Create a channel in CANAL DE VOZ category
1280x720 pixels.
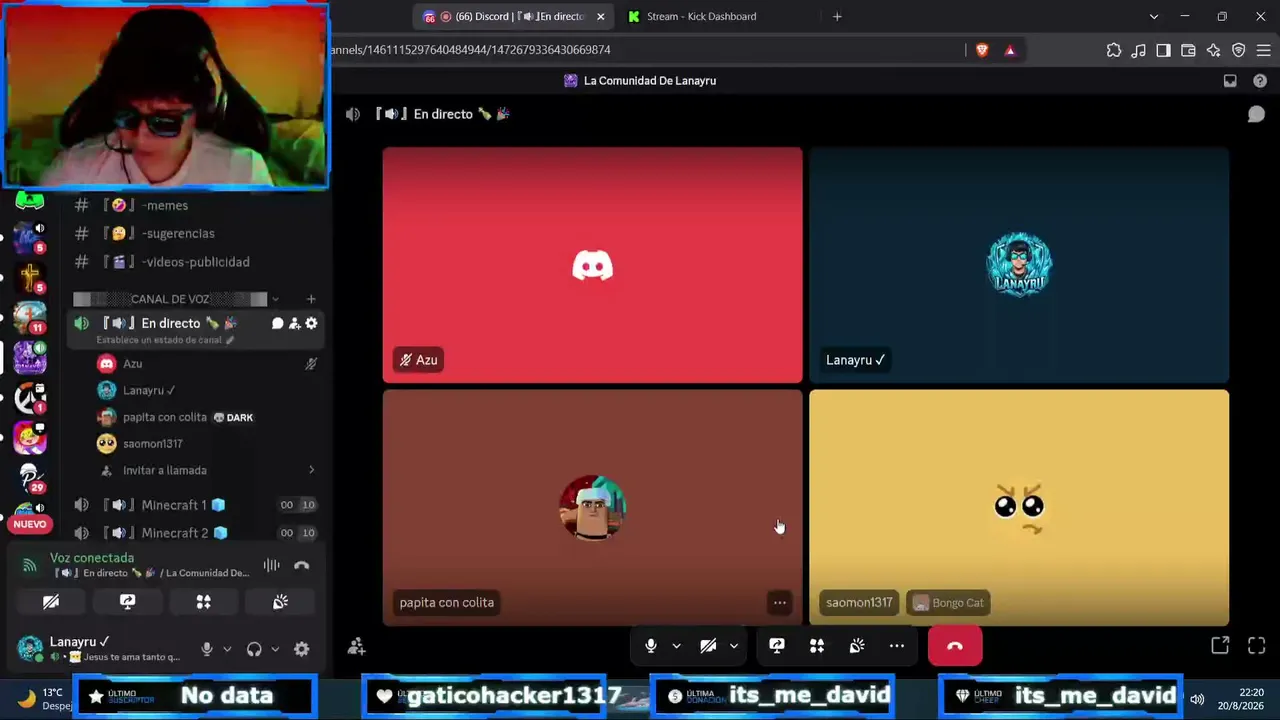click(311, 299)
